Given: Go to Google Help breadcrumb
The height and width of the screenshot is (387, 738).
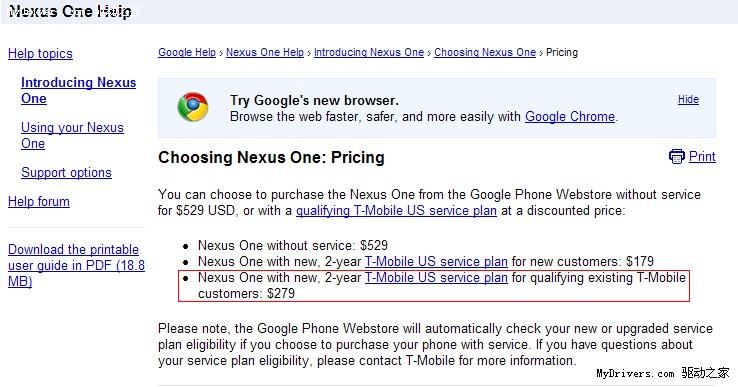Looking at the screenshot, I should [x=187, y=52].
